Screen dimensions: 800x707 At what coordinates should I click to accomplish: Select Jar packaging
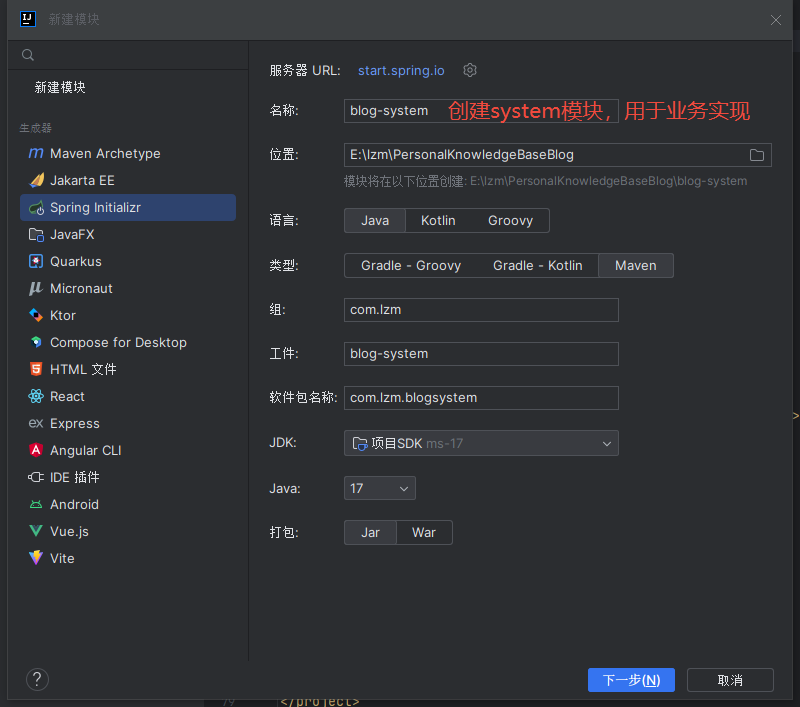pos(370,533)
